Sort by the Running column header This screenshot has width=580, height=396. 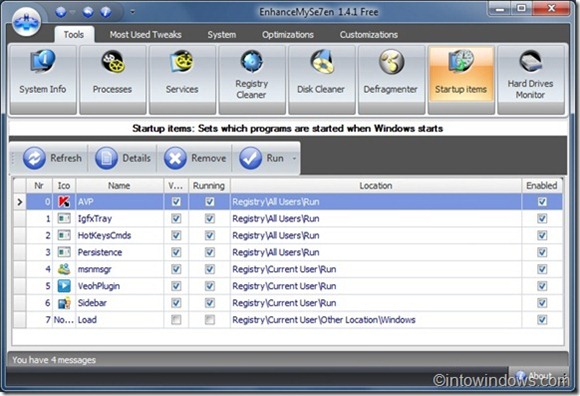209,186
